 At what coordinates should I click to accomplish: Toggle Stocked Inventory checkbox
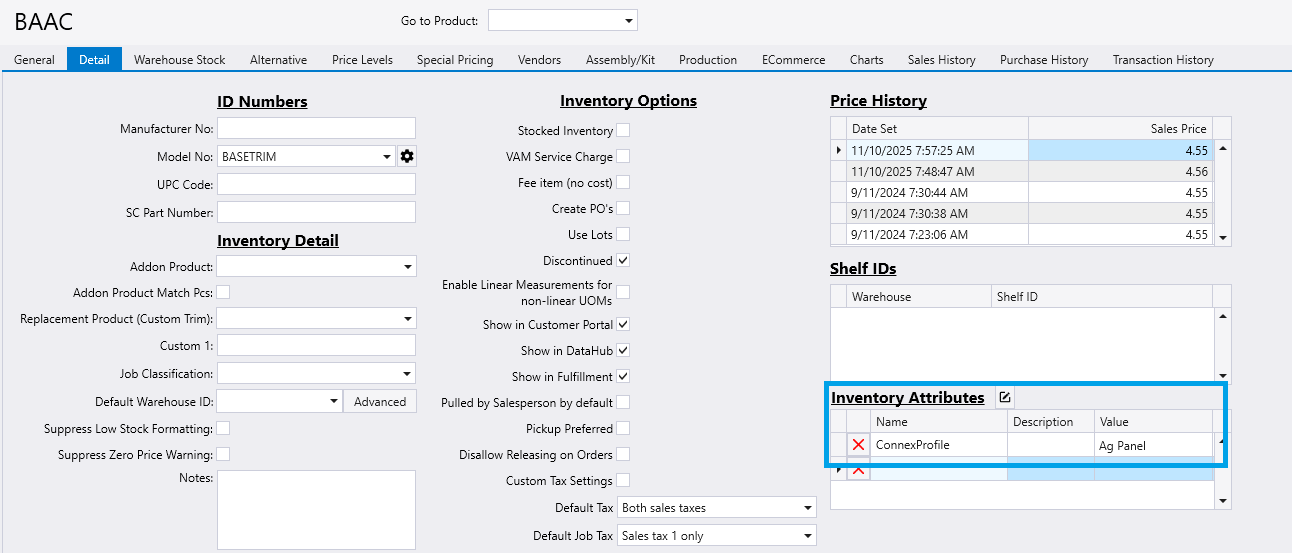623,130
